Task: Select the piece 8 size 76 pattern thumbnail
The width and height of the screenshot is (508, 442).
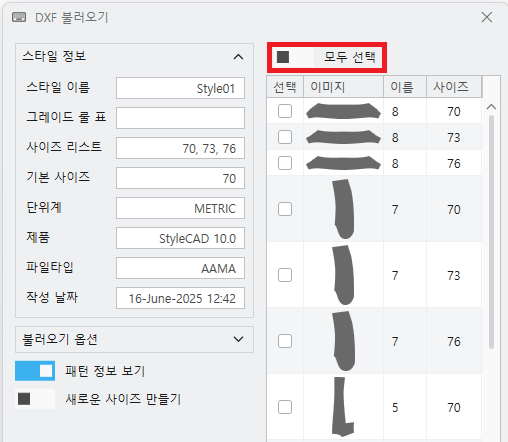Action: (343, 163)
